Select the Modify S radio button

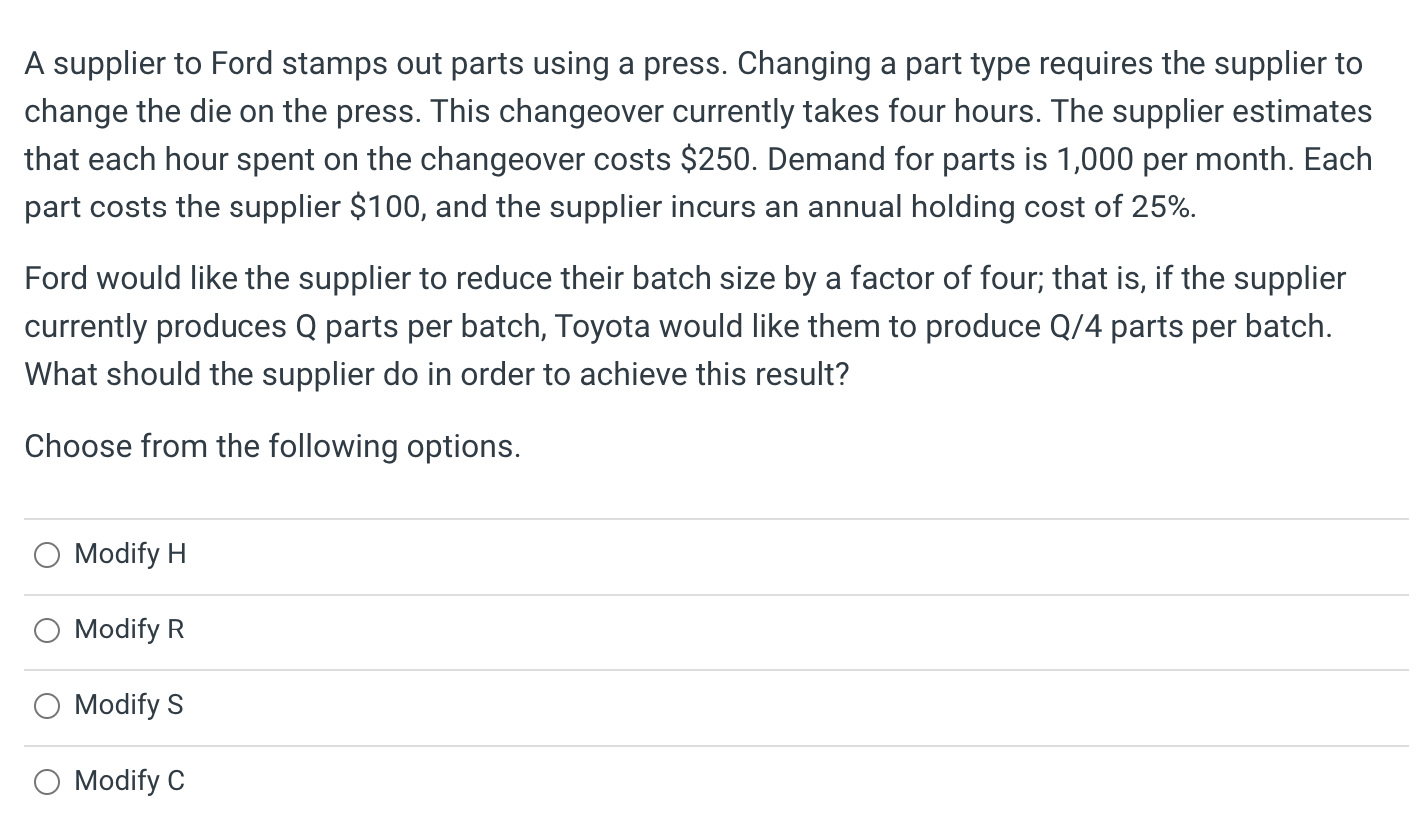tap(46, 705)
